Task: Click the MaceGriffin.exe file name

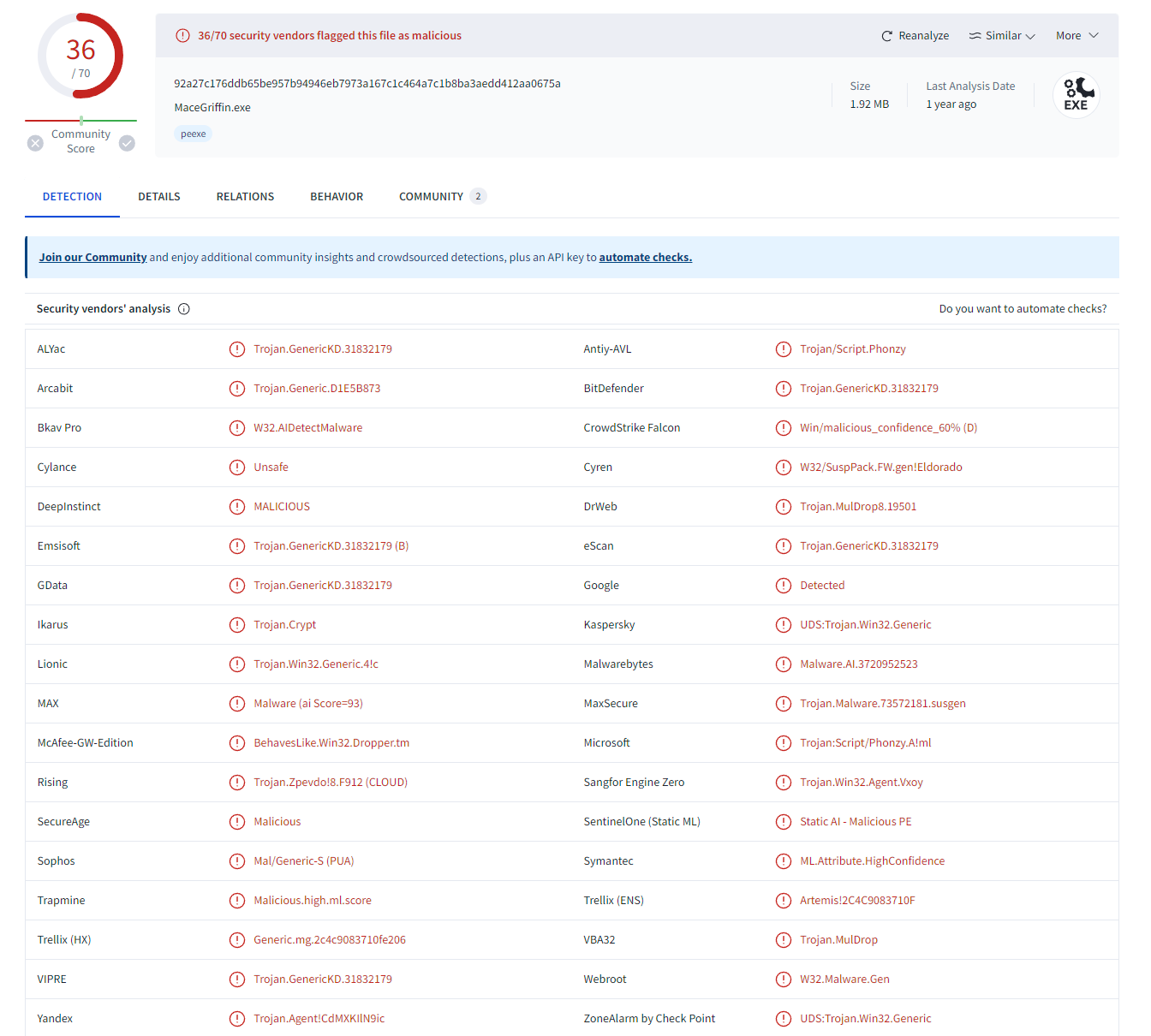Action: 212,108
